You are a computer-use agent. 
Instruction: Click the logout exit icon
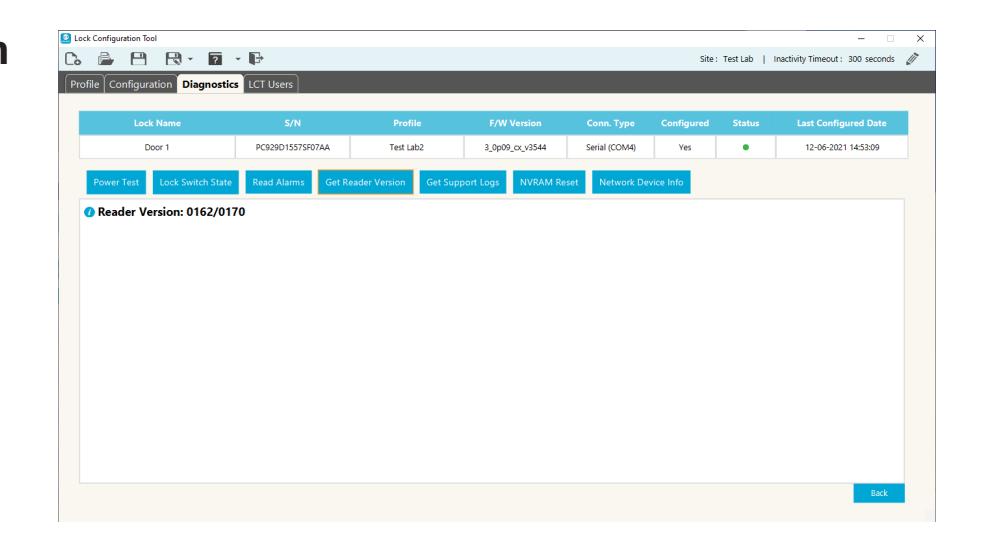(x=256, y=59)
